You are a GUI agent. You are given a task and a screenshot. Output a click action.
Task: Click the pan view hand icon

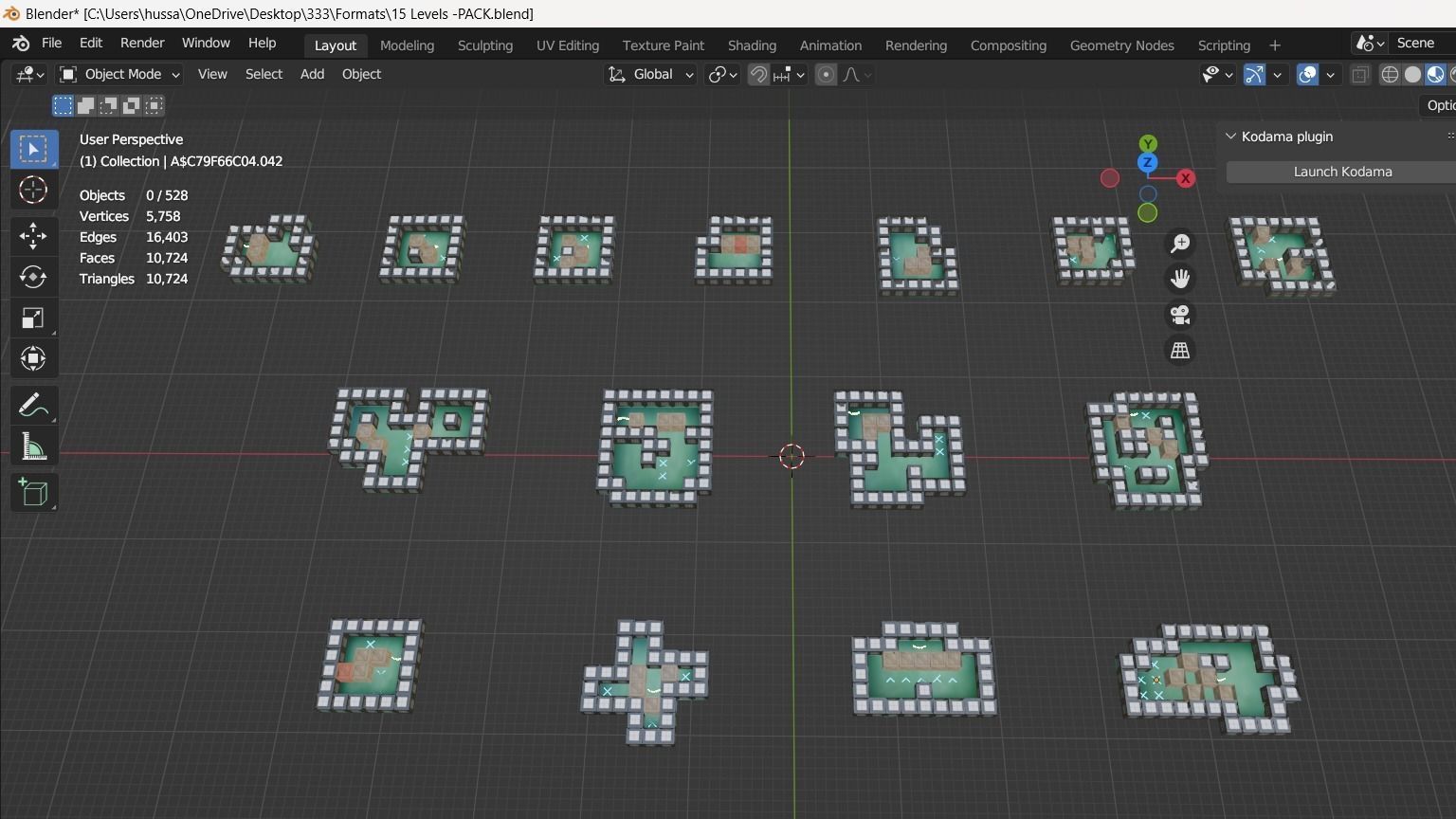point(1180,279)
